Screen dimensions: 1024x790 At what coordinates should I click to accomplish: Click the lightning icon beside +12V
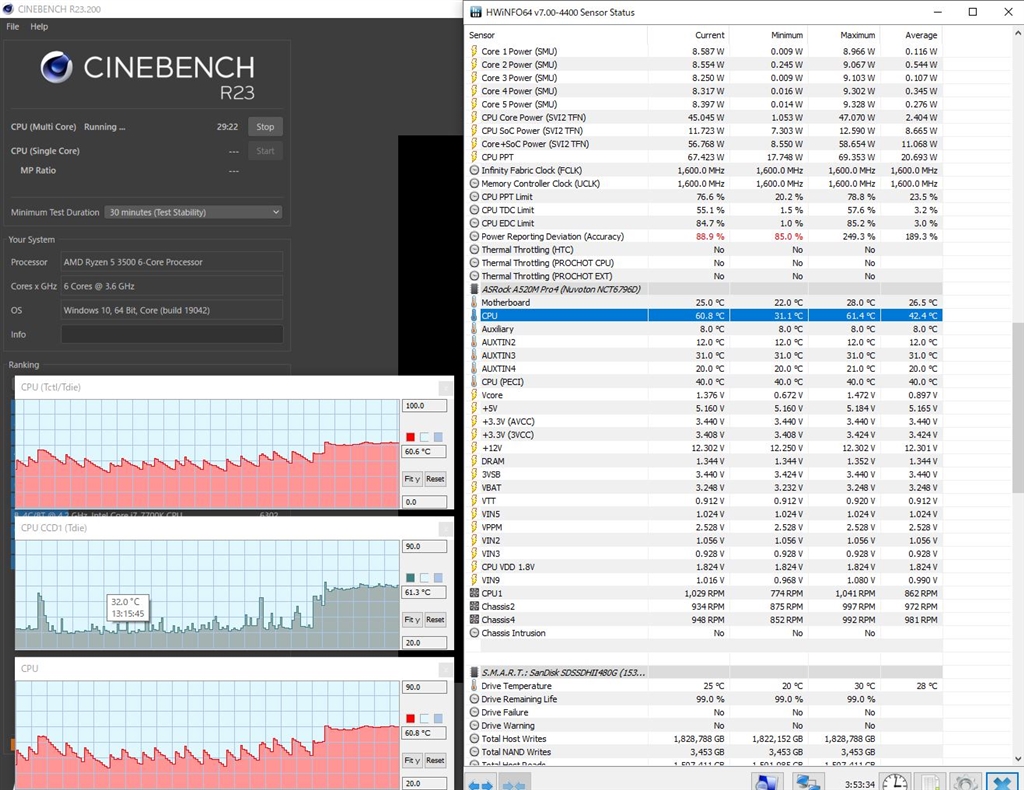[474, 448]
